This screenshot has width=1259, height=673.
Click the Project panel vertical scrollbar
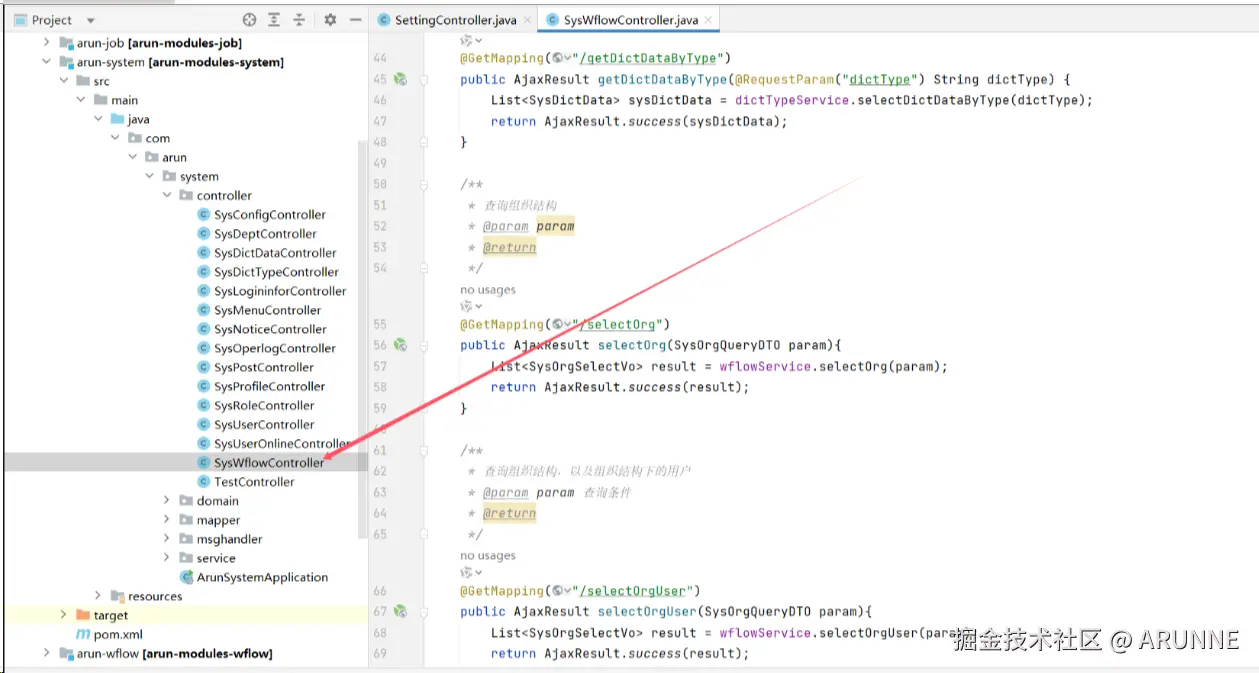click(363, 340)
